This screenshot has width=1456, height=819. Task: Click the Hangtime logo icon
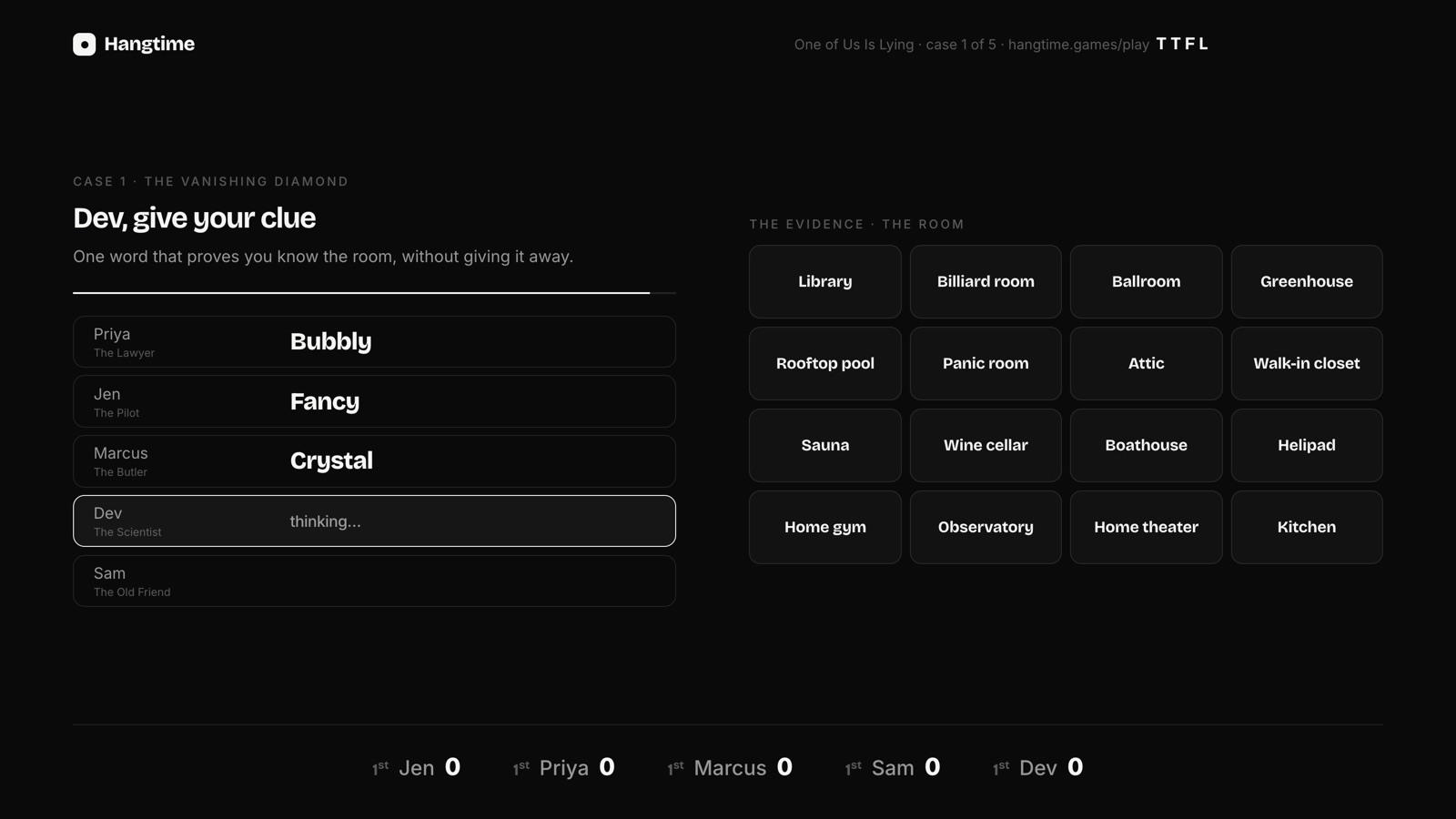click(84, 44)
